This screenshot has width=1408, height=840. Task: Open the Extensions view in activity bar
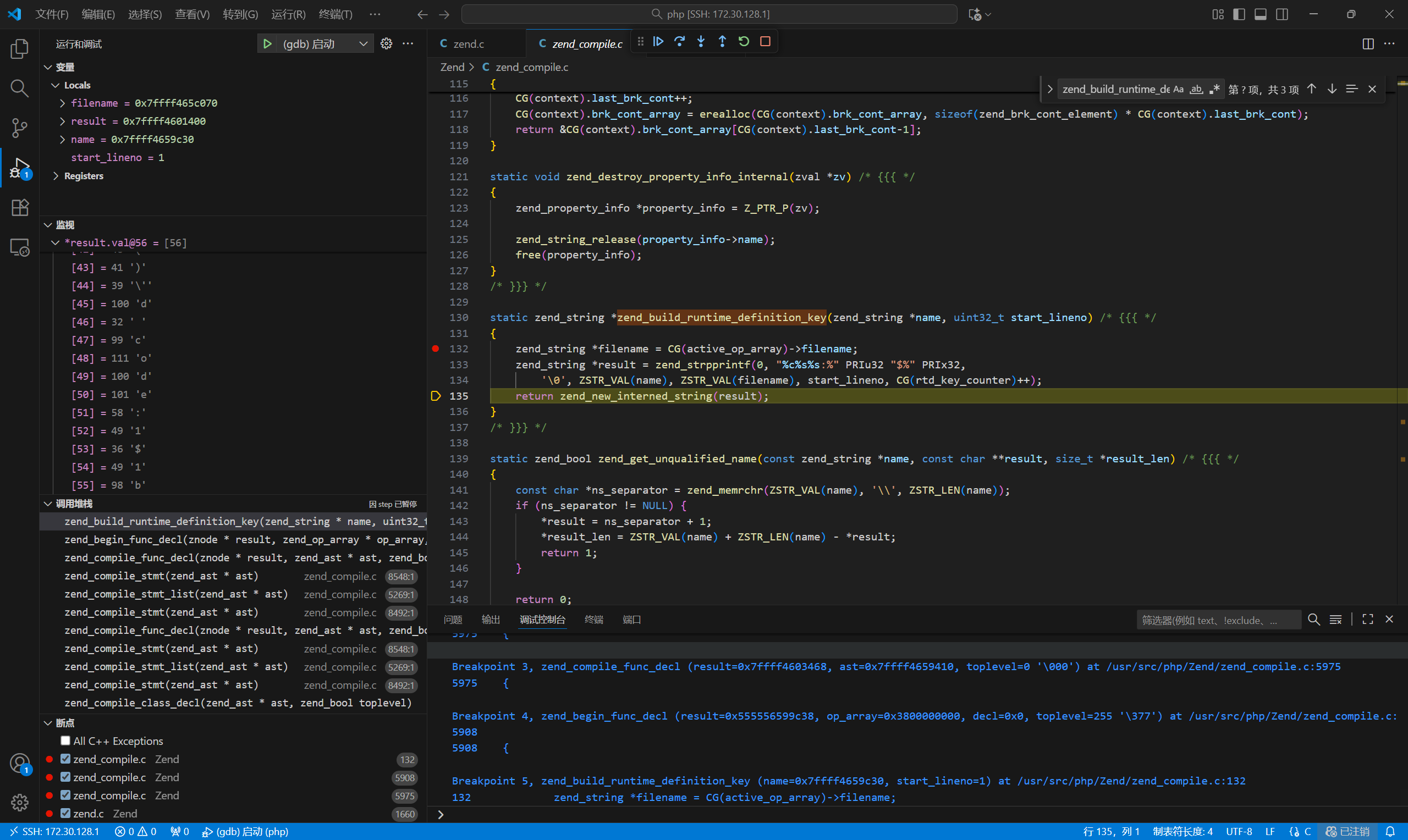click(20, 208)
